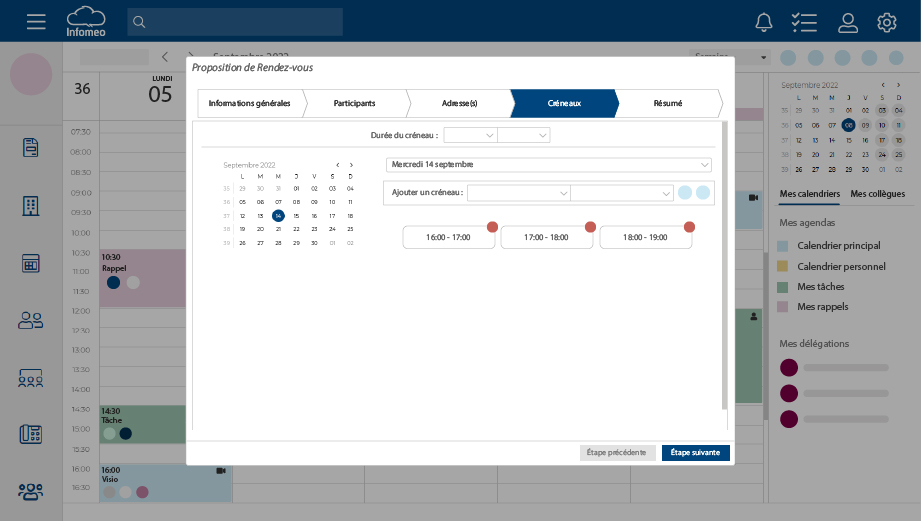Screen dimensions: 921x521
Task: Switch to Mes calendriers tab
Action: click(x=809, y=194)
